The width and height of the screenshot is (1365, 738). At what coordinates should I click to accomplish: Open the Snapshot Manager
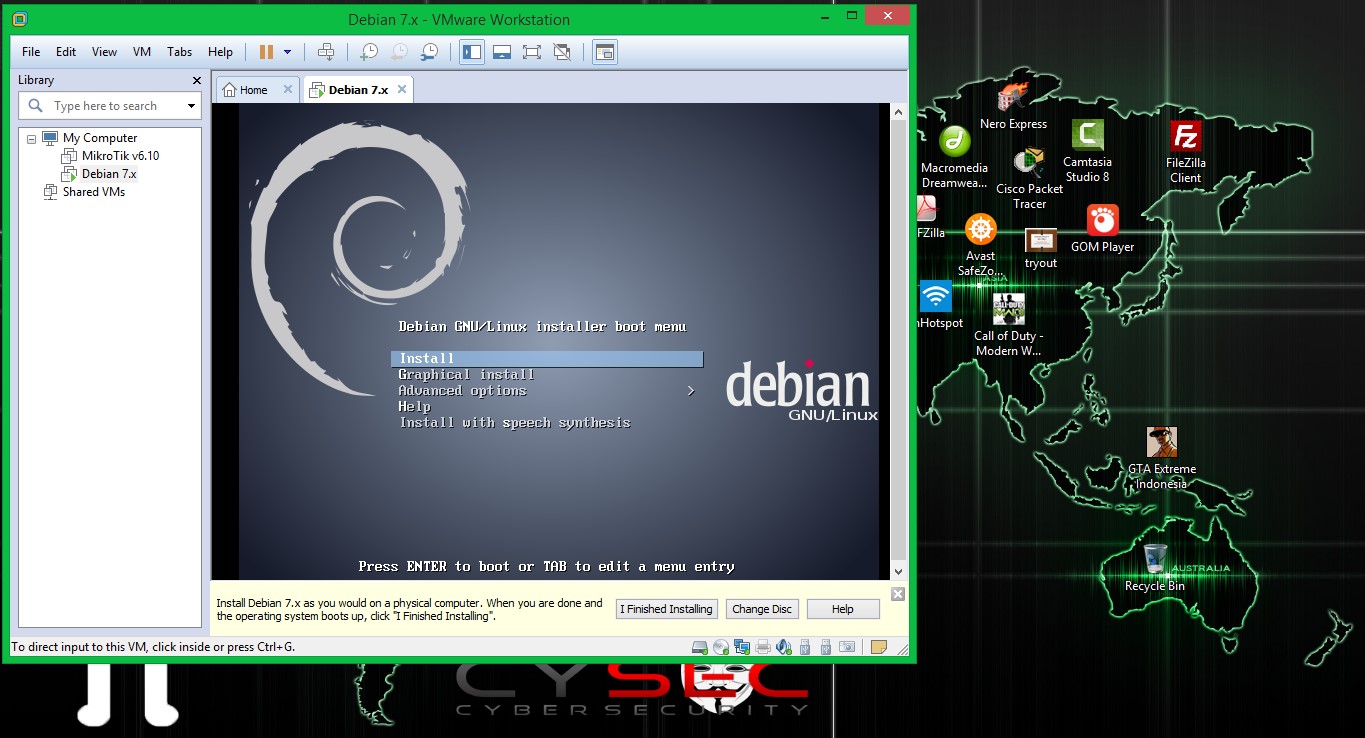coord(430,52)
